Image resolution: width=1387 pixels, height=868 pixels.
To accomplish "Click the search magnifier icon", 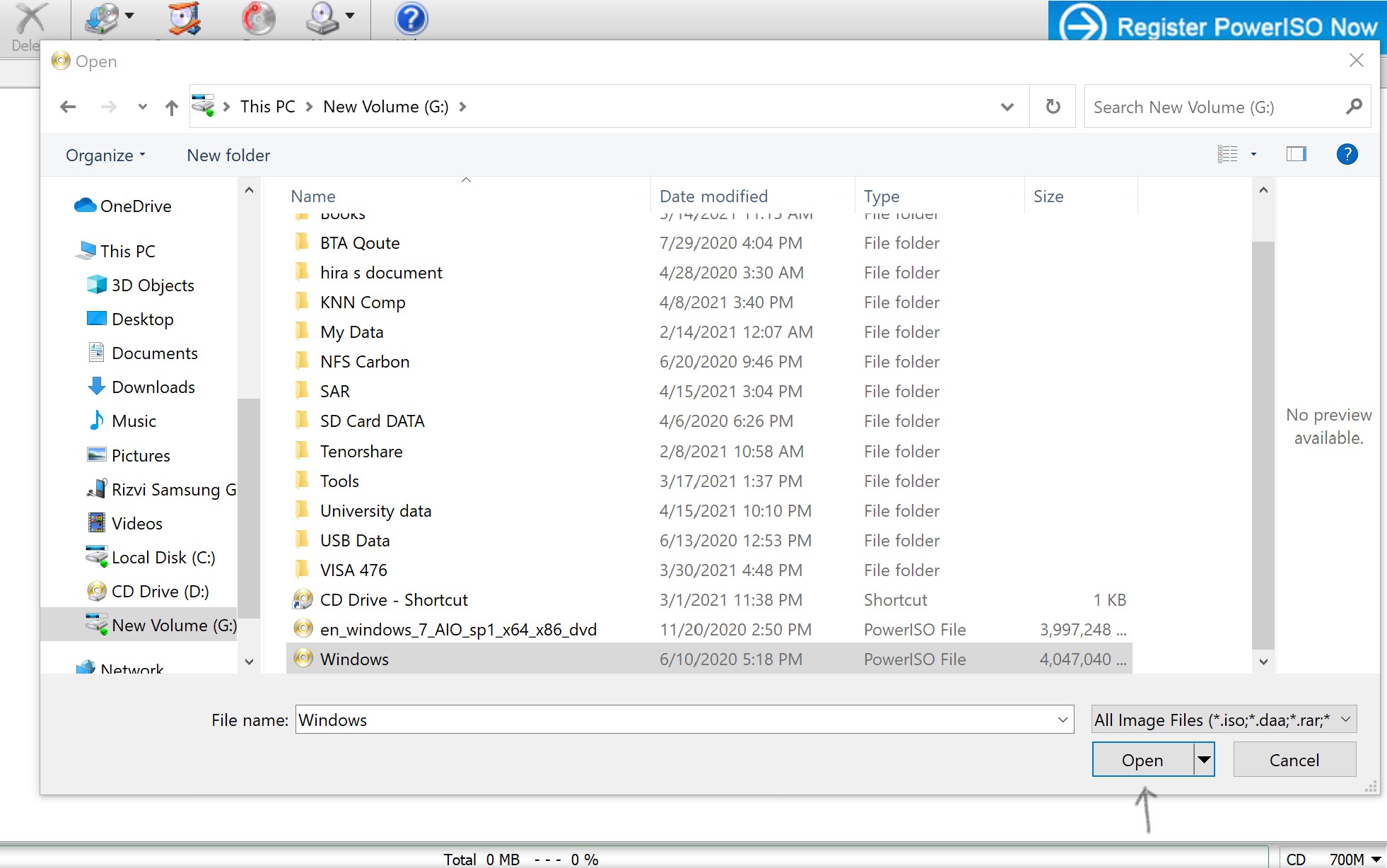I will pyautogui.click(x=1353, y=107).
